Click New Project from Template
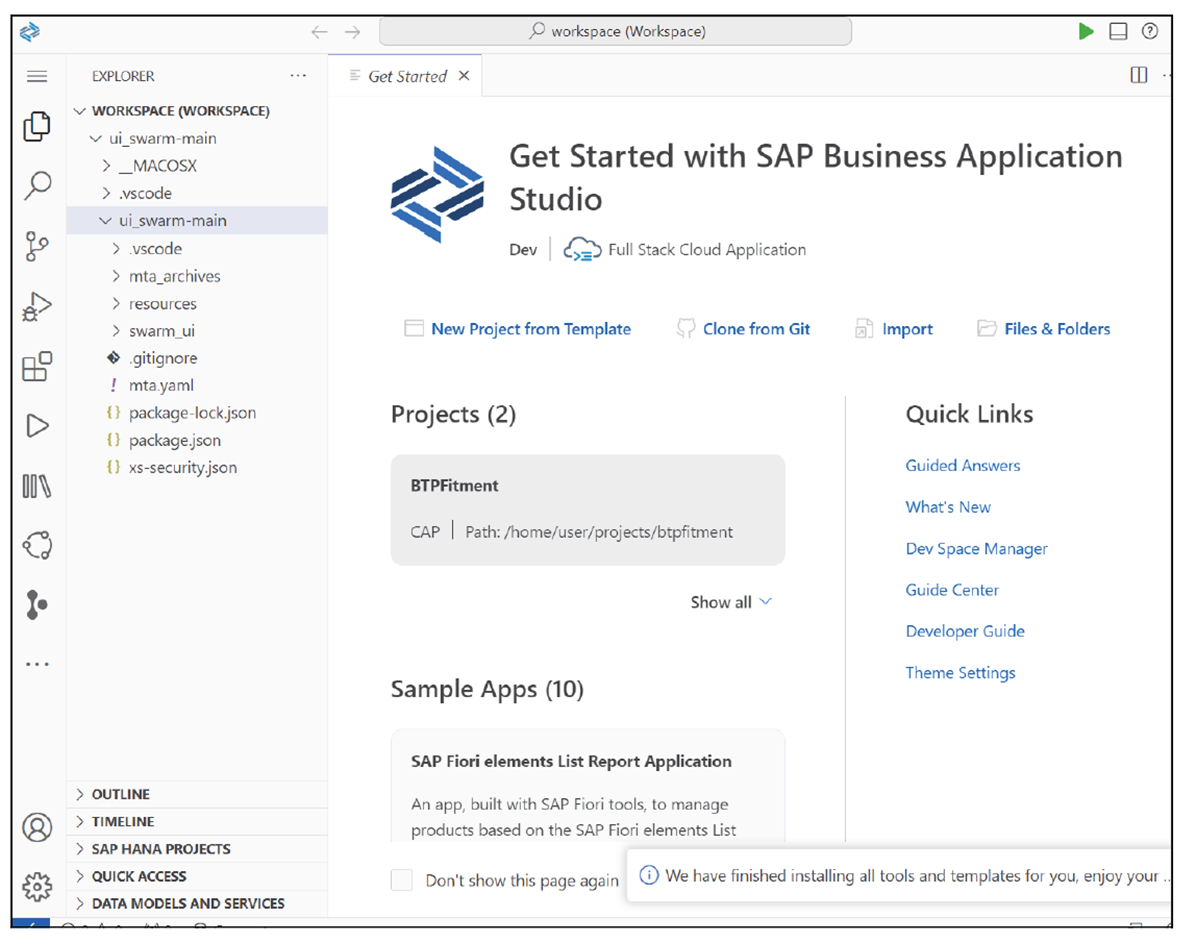Screen dimensions: 1187x940 point(530,328)
